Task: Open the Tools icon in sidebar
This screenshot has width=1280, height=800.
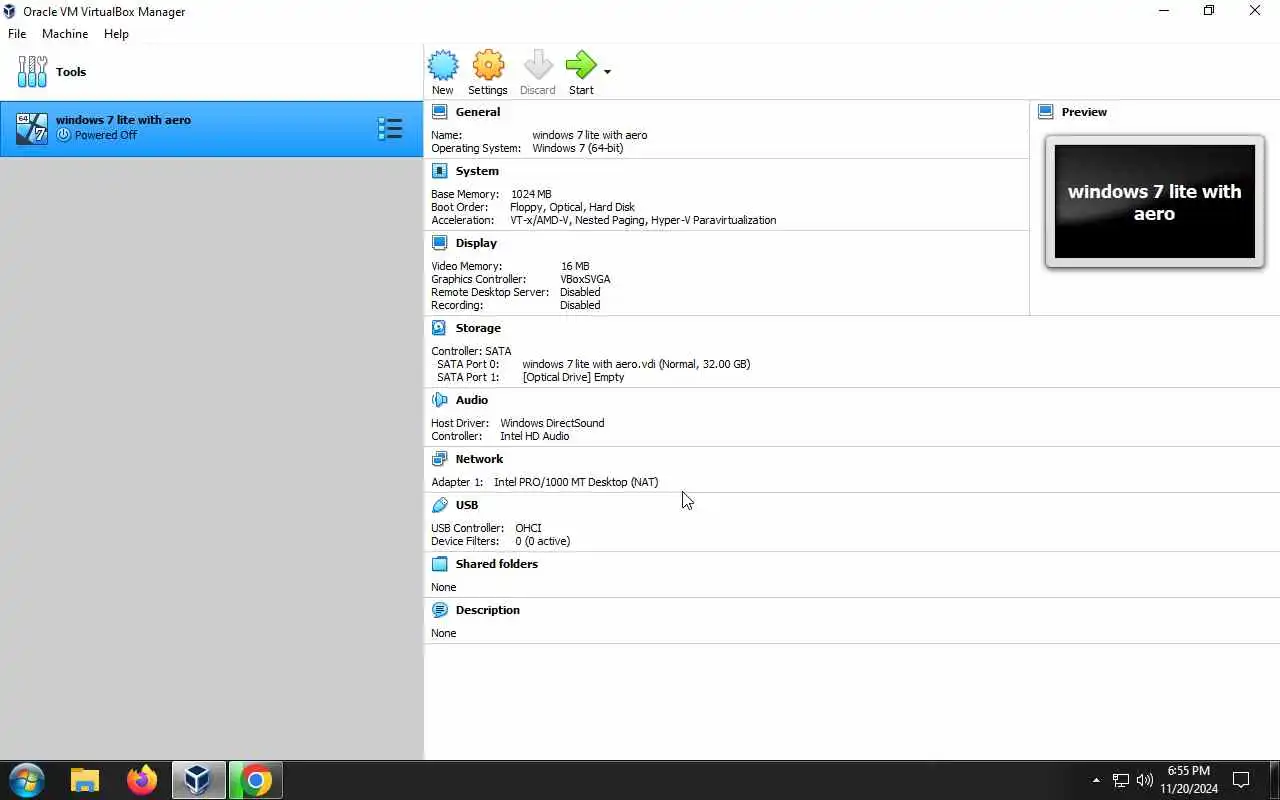Action: (x=32, y=72)
